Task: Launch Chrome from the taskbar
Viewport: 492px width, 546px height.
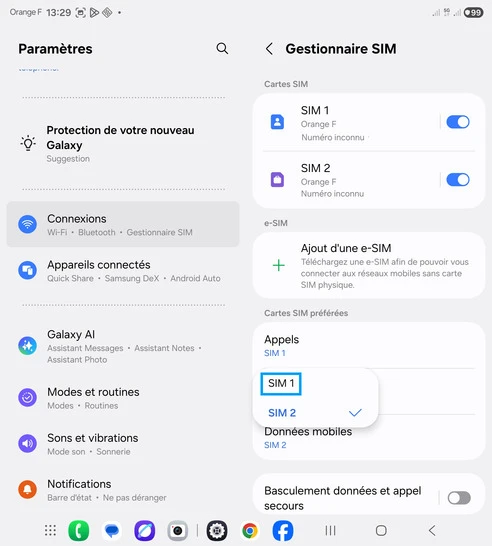Action: (x=250, y=531)
